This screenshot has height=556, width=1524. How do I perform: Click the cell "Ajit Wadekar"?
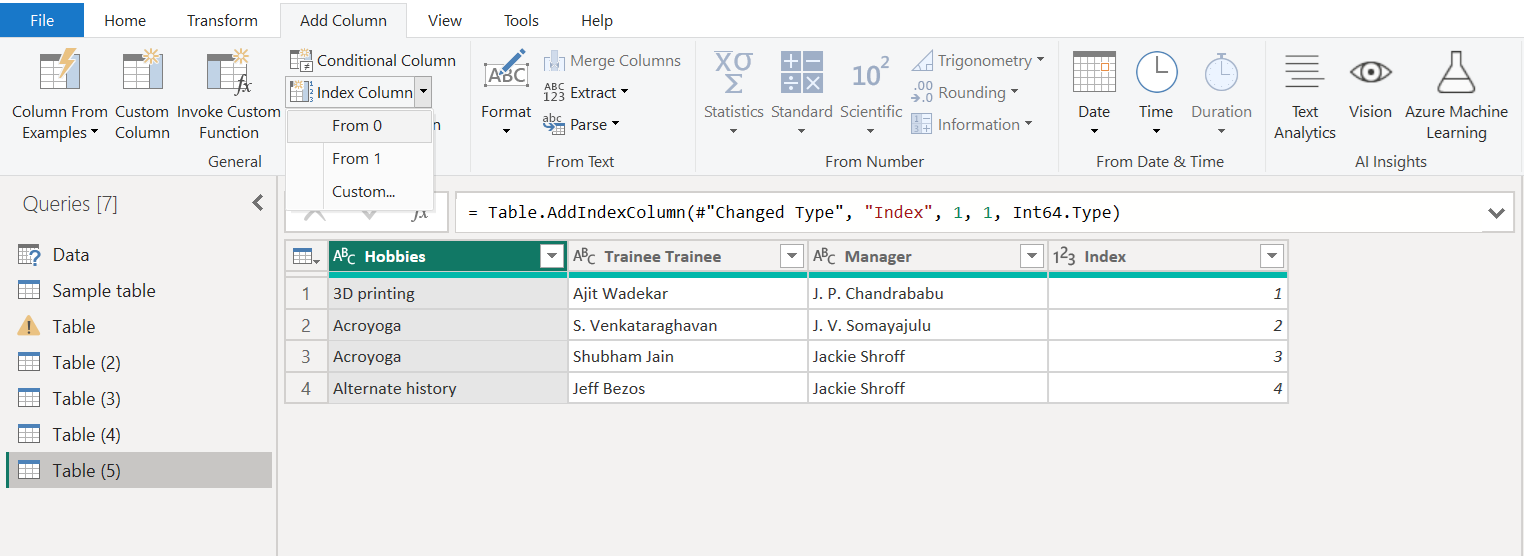688,294
